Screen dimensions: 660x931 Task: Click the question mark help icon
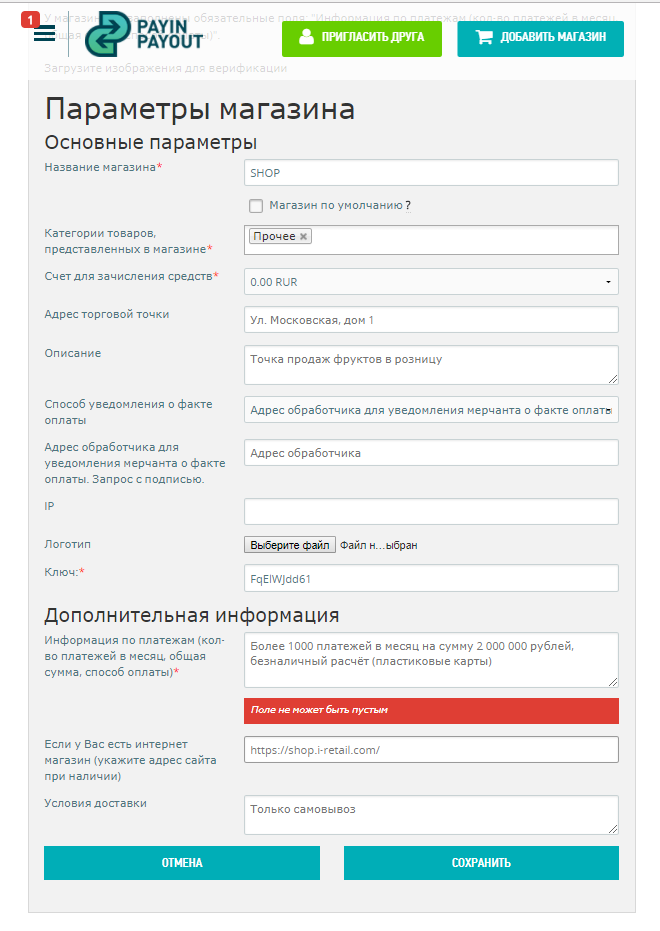[408, 206]
